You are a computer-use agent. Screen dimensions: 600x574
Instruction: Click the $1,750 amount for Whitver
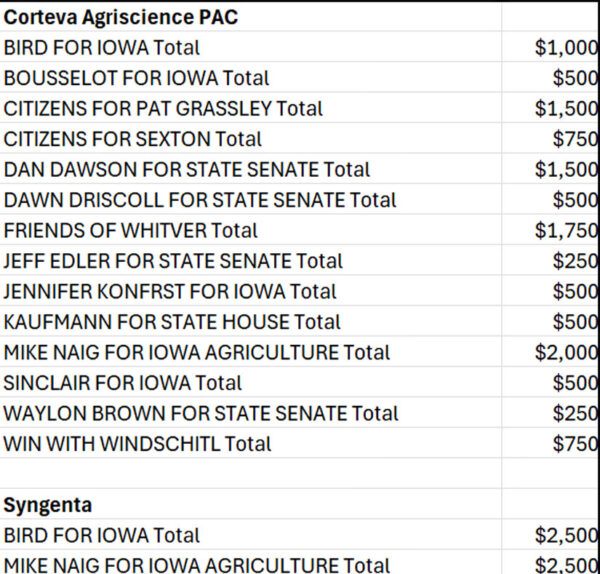tap(566, 231)
